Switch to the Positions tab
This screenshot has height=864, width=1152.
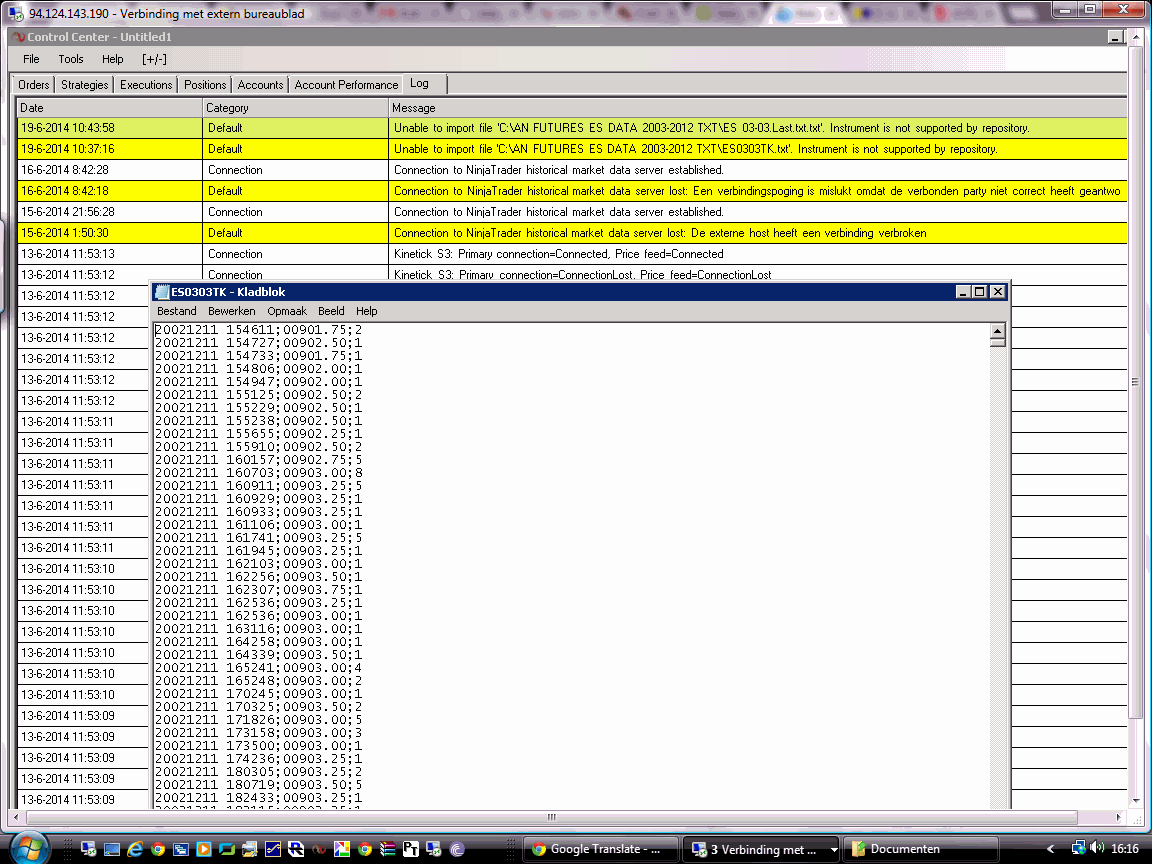(x=205, y=85)
